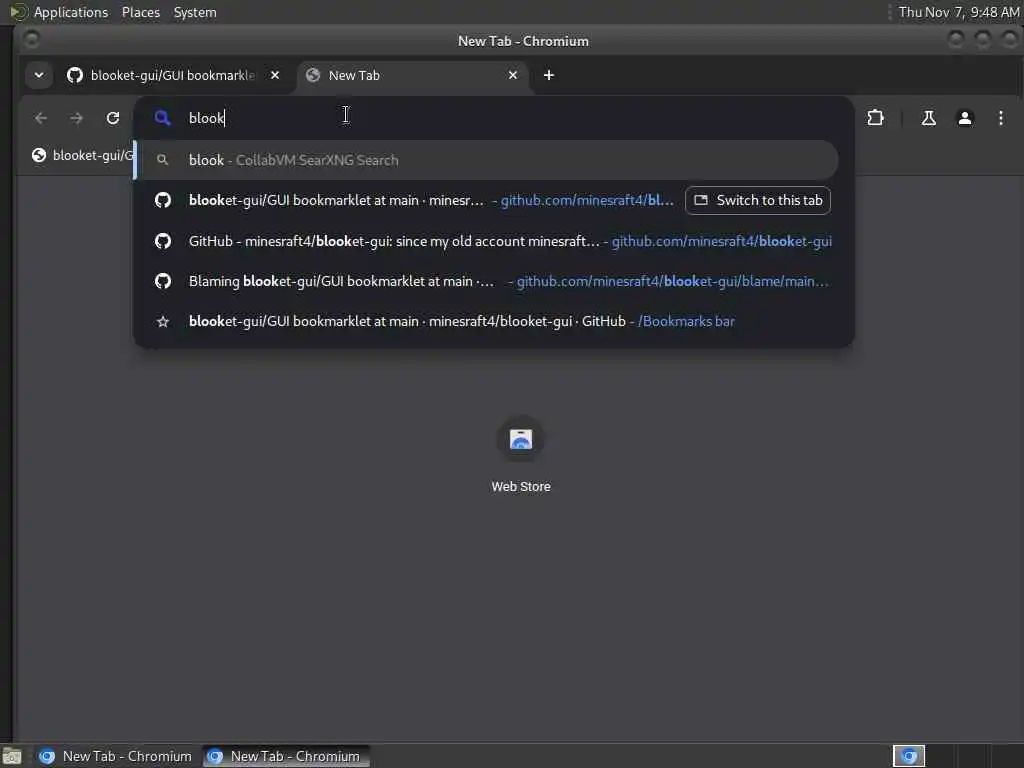This screenshot has height=768, width=1024.
Task: Click the '/Bookmarks bar' path text
Action: coord(686,321)
